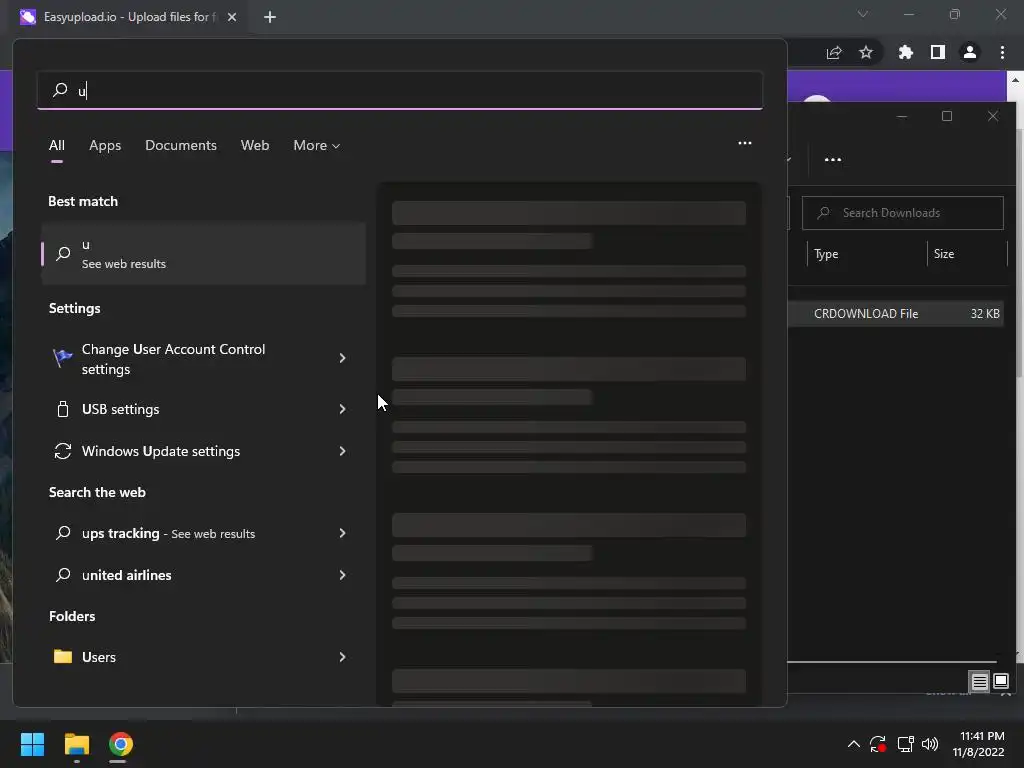Viewport: 1024px width, 768px height.
Task: Click the search magnifier icon in search box
Action: coord(60,89)
